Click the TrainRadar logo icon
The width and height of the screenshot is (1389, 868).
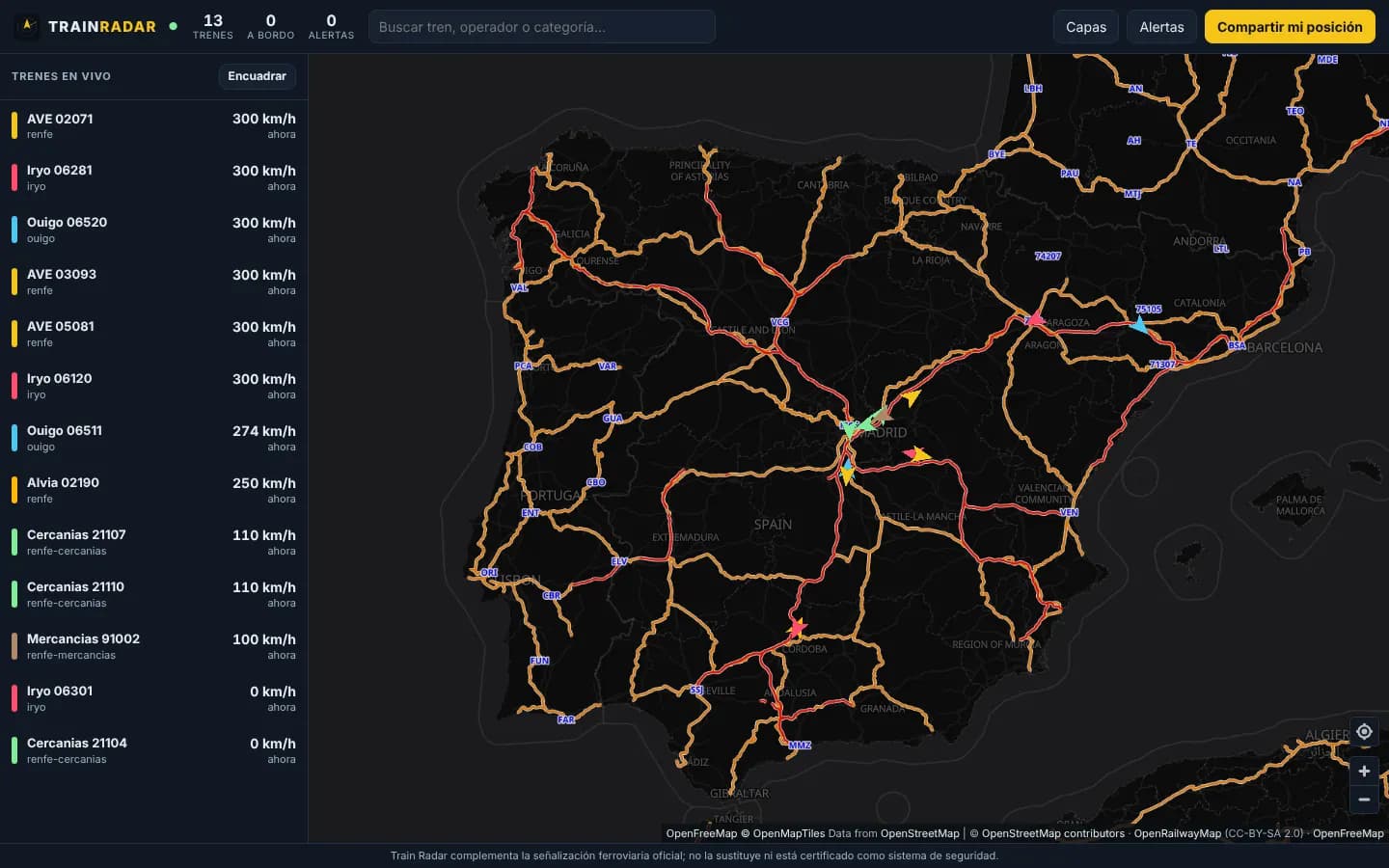tap(28, 27)
